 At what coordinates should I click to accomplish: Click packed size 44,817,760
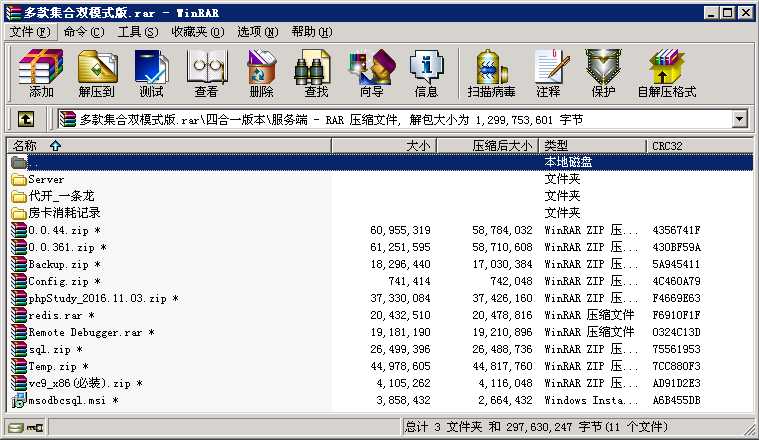coord(502,366)
